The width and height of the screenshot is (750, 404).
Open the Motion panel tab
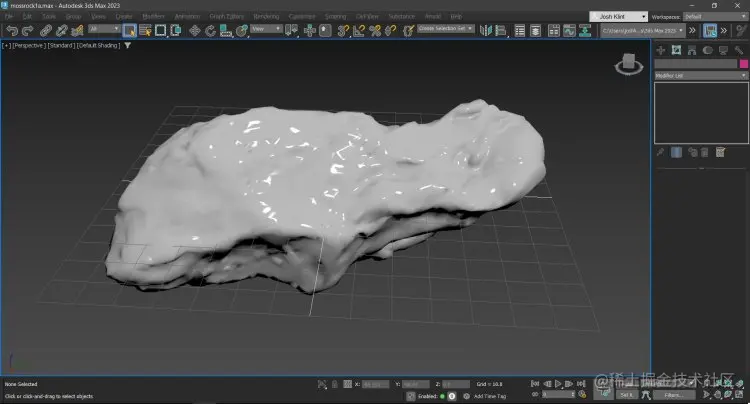coord(707,50)
